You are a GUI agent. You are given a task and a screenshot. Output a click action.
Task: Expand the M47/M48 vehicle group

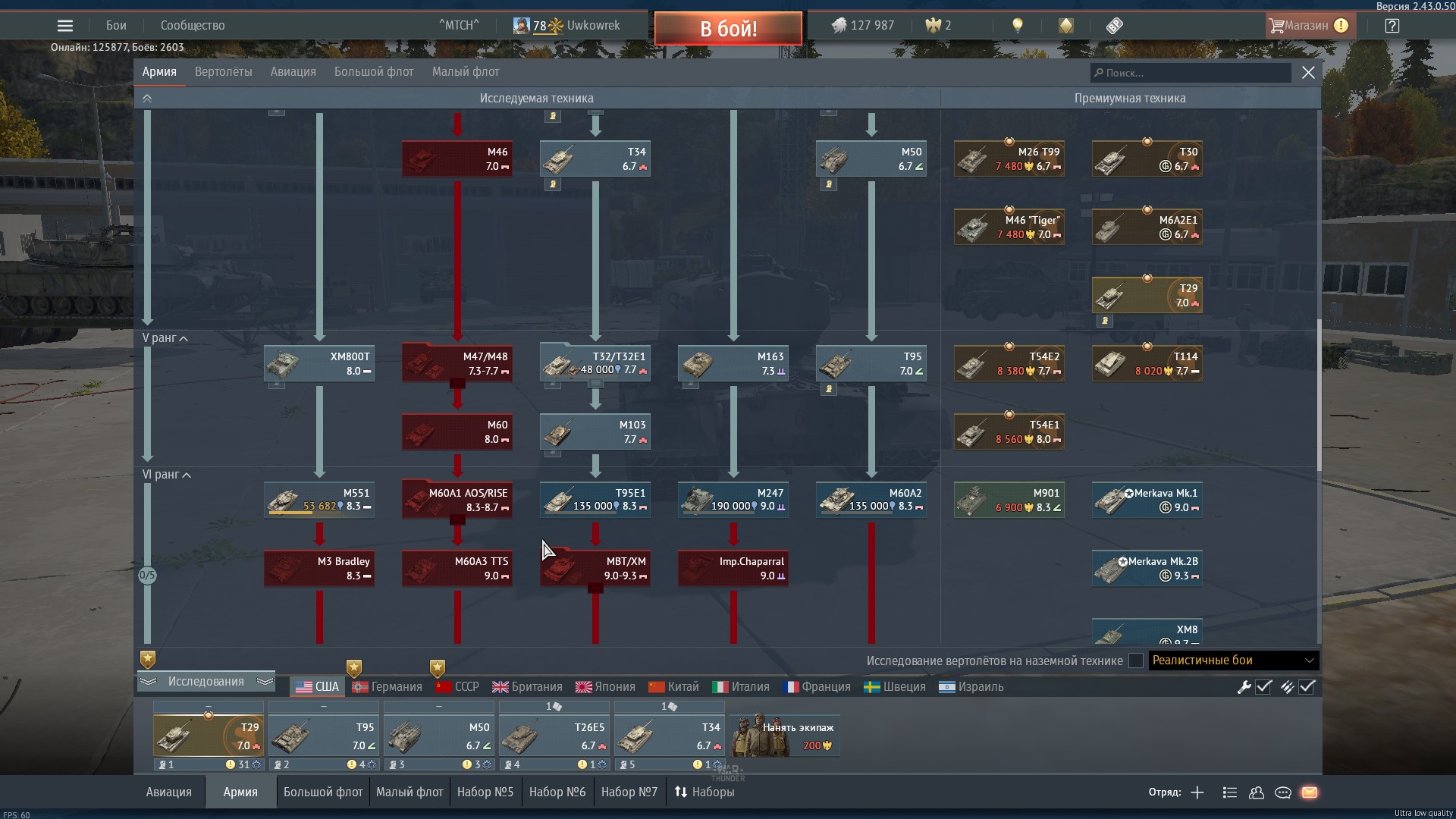tap(457, 364)
